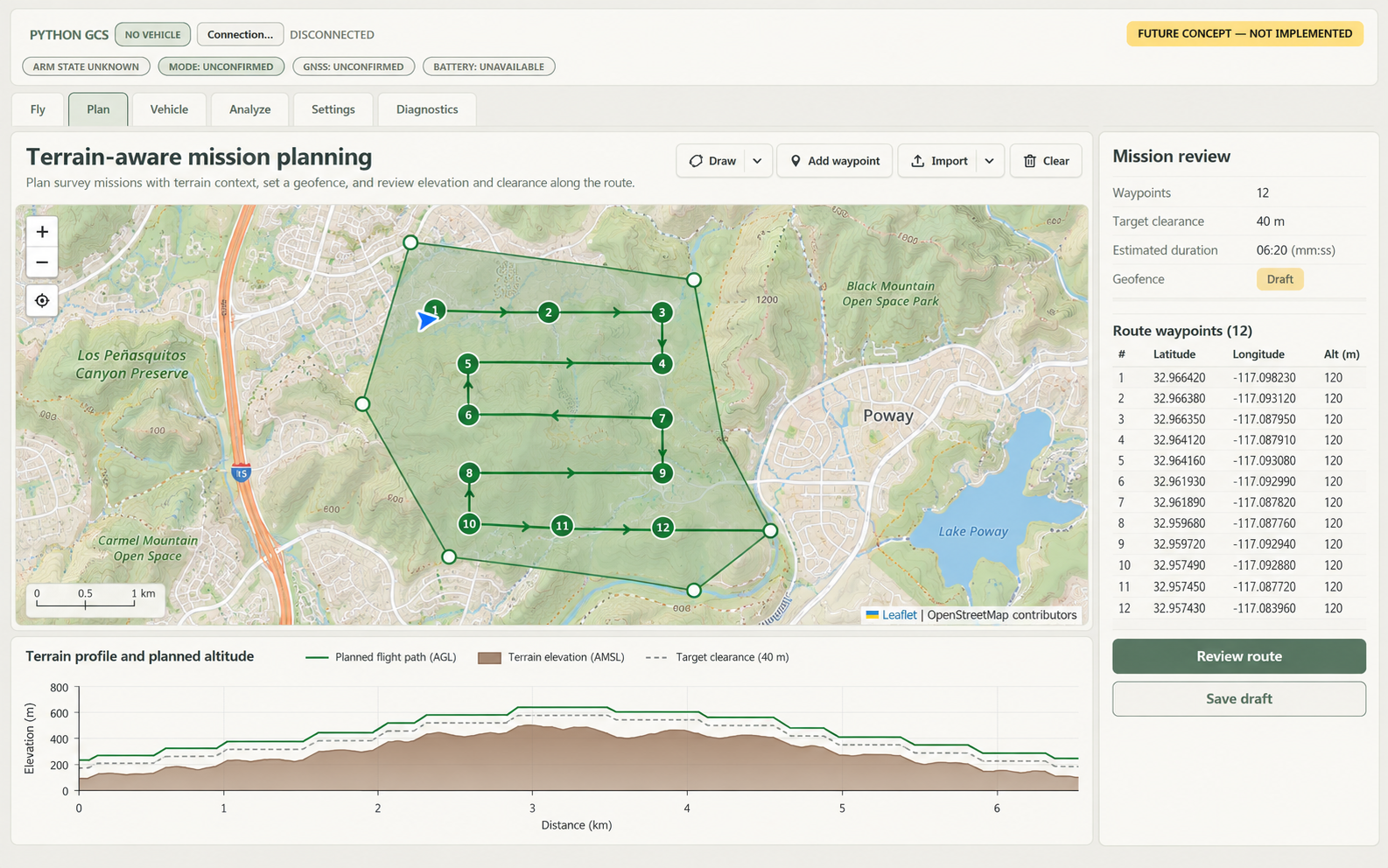Click the Estimated duration value 06:20 (mm:ss)

coord(1295,250)
